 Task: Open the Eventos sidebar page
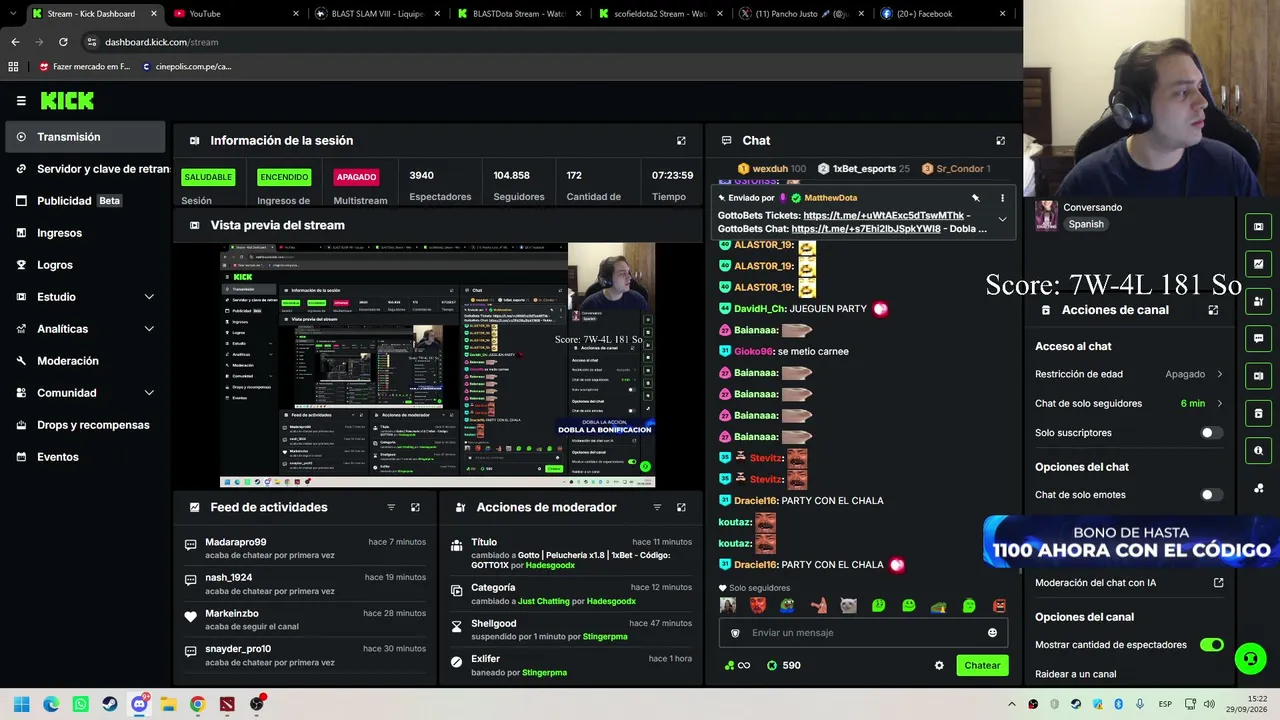pyautogui.click(x=85, y=457)
